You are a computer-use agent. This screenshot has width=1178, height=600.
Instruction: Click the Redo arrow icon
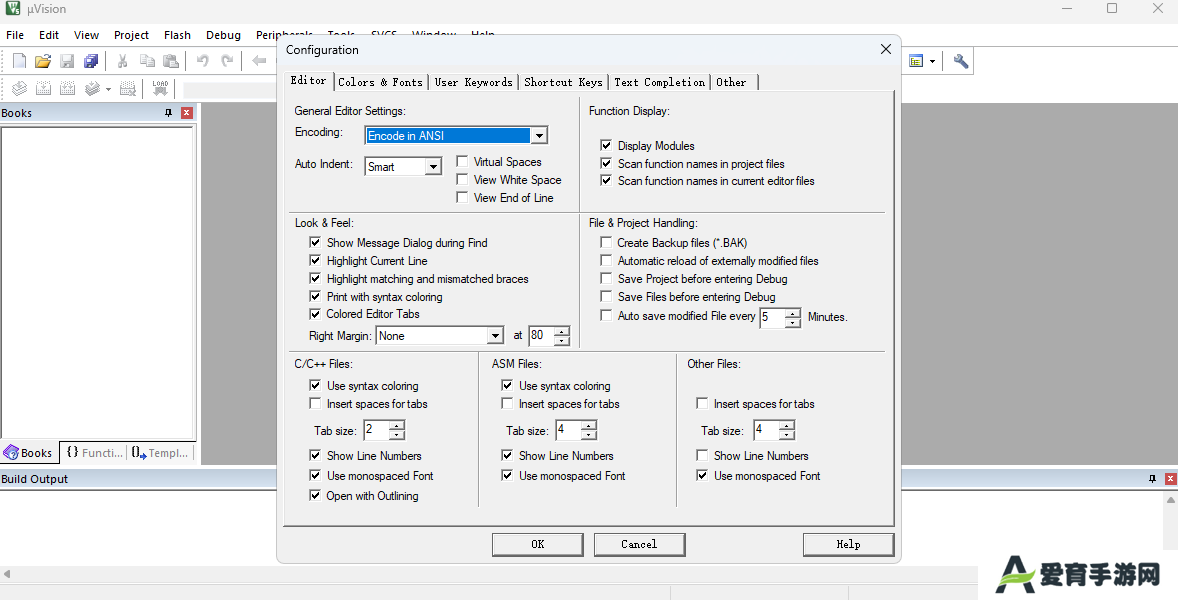click(x=227, y=61)
